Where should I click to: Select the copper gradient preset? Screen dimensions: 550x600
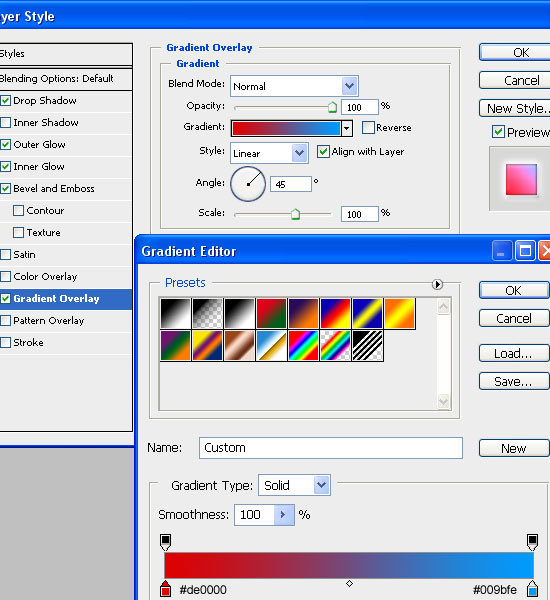click(239, 346)
